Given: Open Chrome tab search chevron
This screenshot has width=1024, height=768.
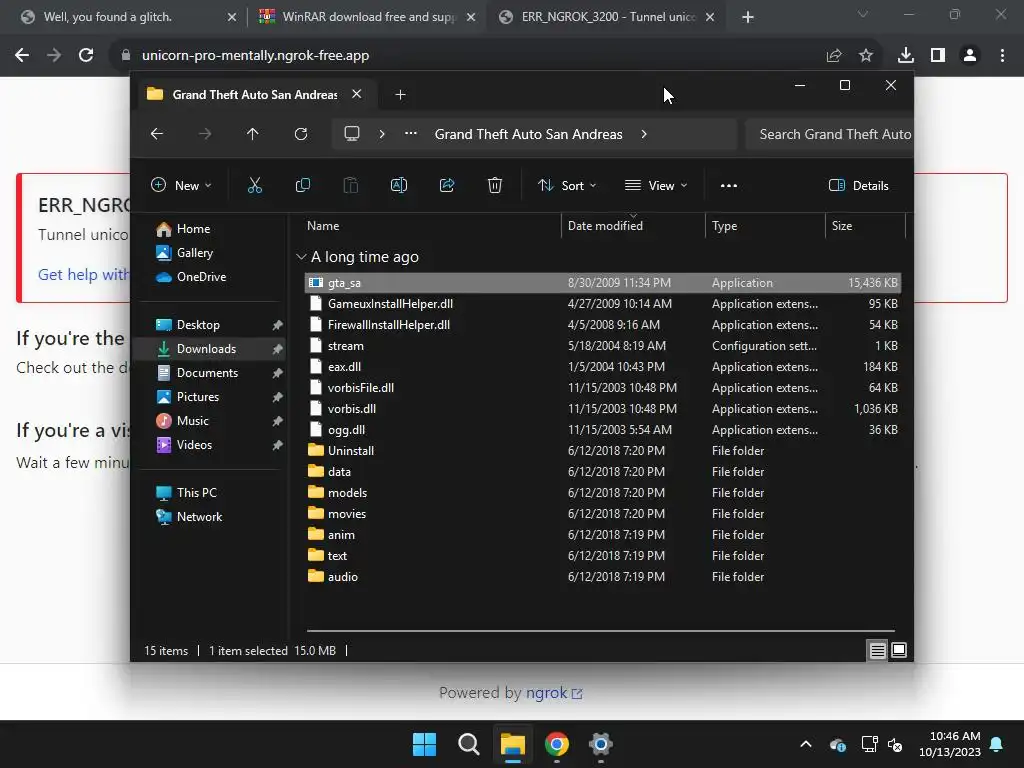Looking at the screenshot, I should coord(863,14).
